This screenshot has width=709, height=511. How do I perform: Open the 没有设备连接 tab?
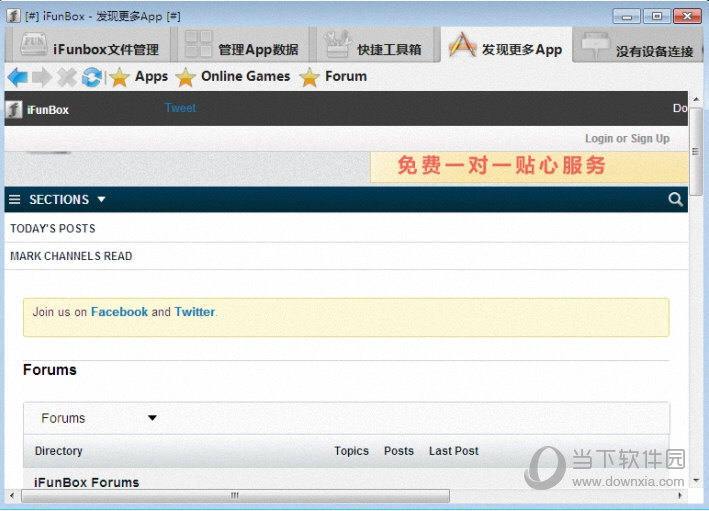[638, 47]
